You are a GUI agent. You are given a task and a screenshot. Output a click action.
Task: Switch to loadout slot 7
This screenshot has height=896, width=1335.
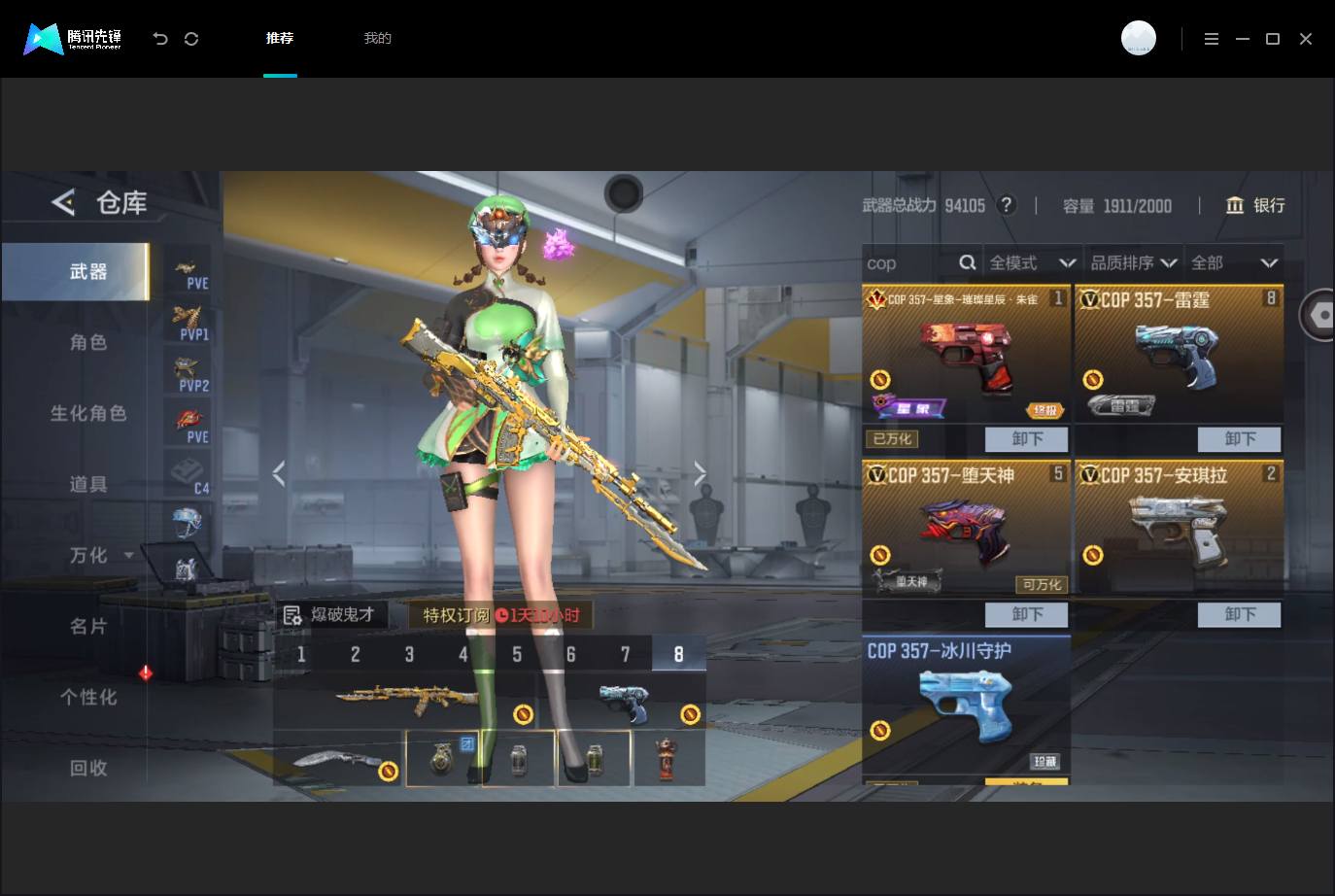[625, 654]
